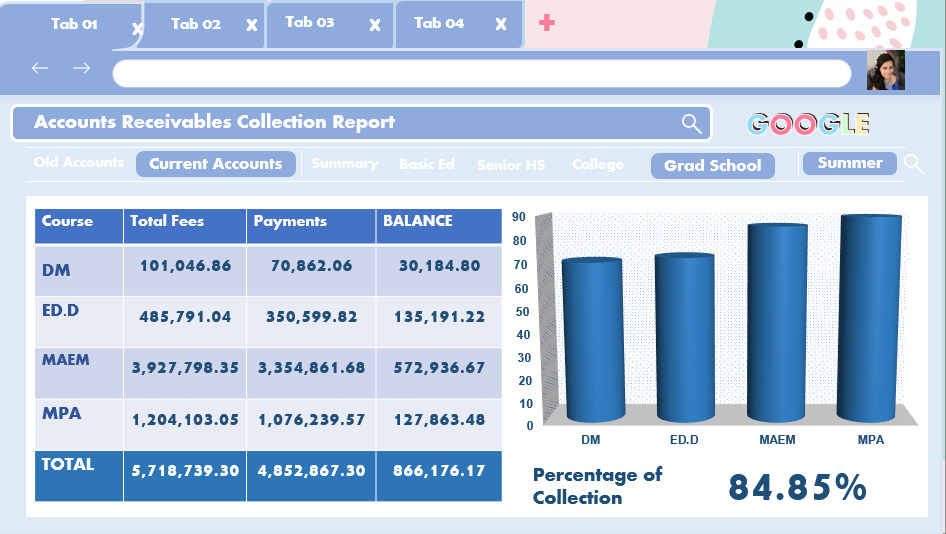Screen dimensions: 946x534
Task: Select the MPA course row label
Action: [x=62, y=413]
